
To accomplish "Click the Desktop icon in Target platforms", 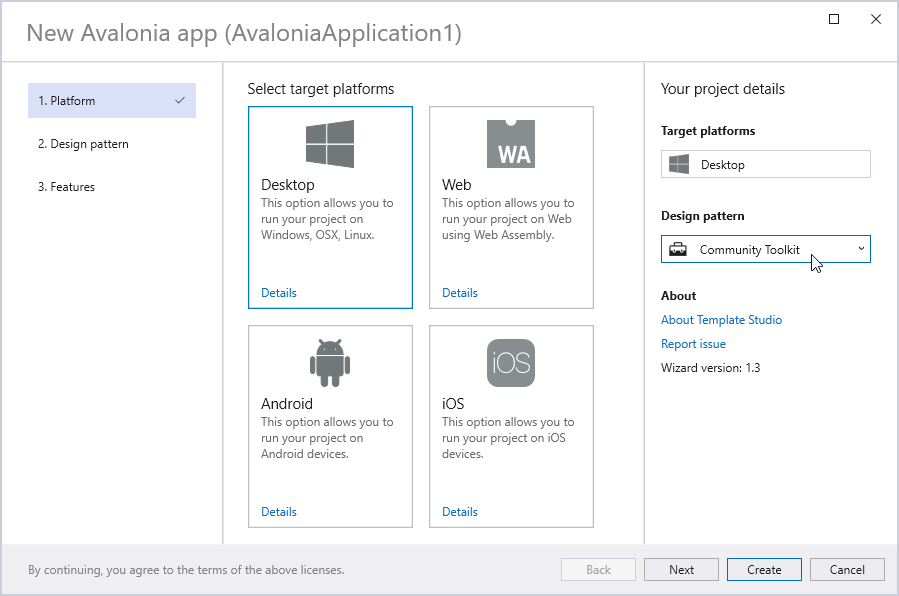I will 679,164.
